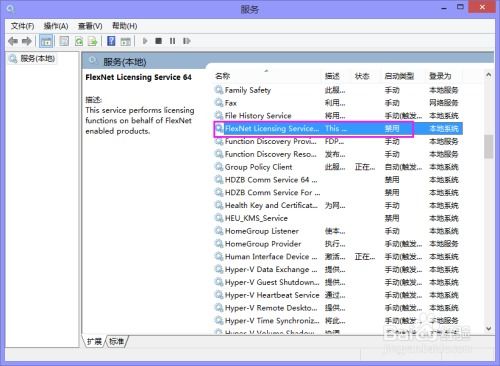
Task: Open the 帮助(H) menu
Action: 124,26
